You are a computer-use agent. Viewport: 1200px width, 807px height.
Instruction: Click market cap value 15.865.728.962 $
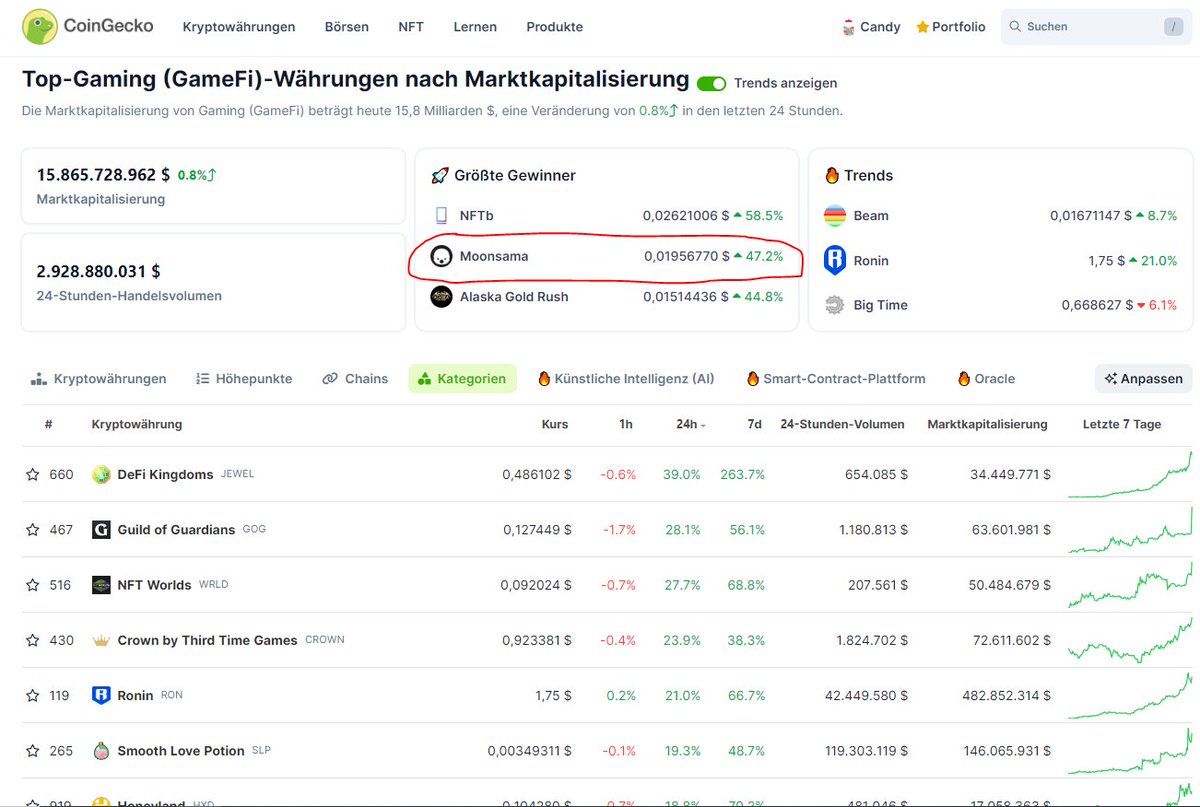tap(103, 174)
